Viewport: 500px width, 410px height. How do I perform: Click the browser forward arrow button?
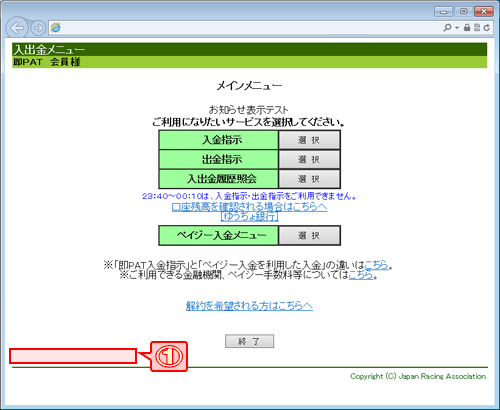coord(38,28)
